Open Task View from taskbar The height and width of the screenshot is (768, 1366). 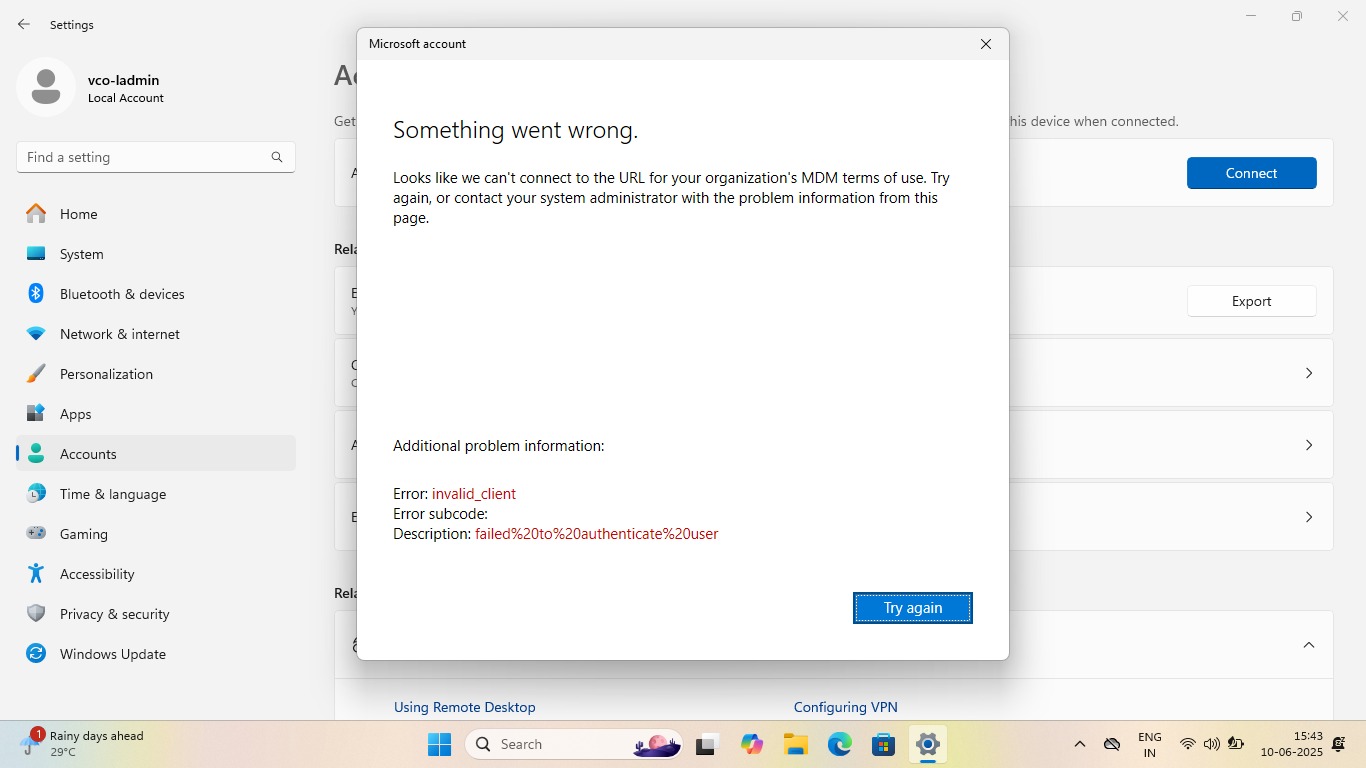708,744
